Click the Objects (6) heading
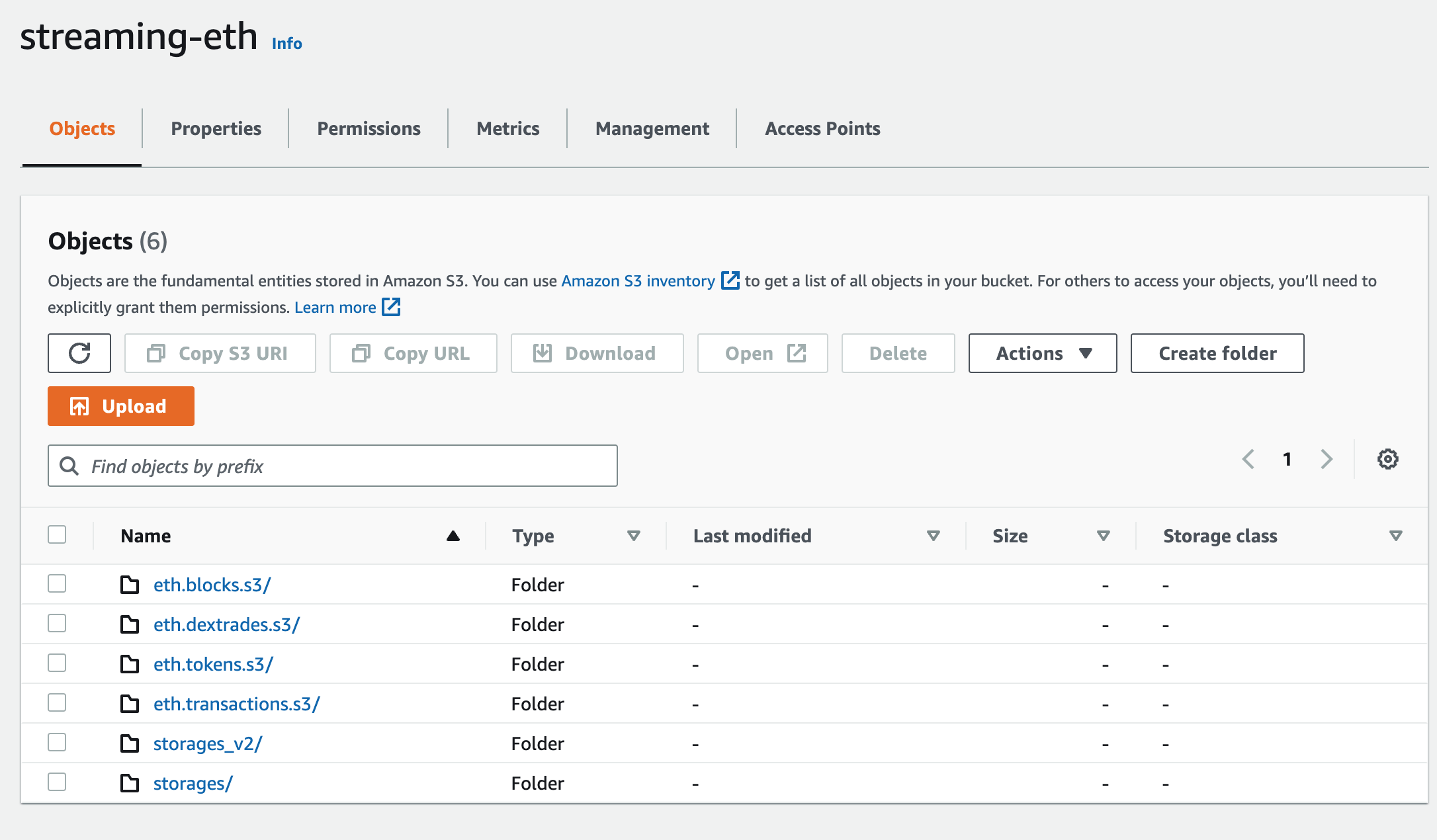Screen dimensions: 1437x840 [108, 241]
